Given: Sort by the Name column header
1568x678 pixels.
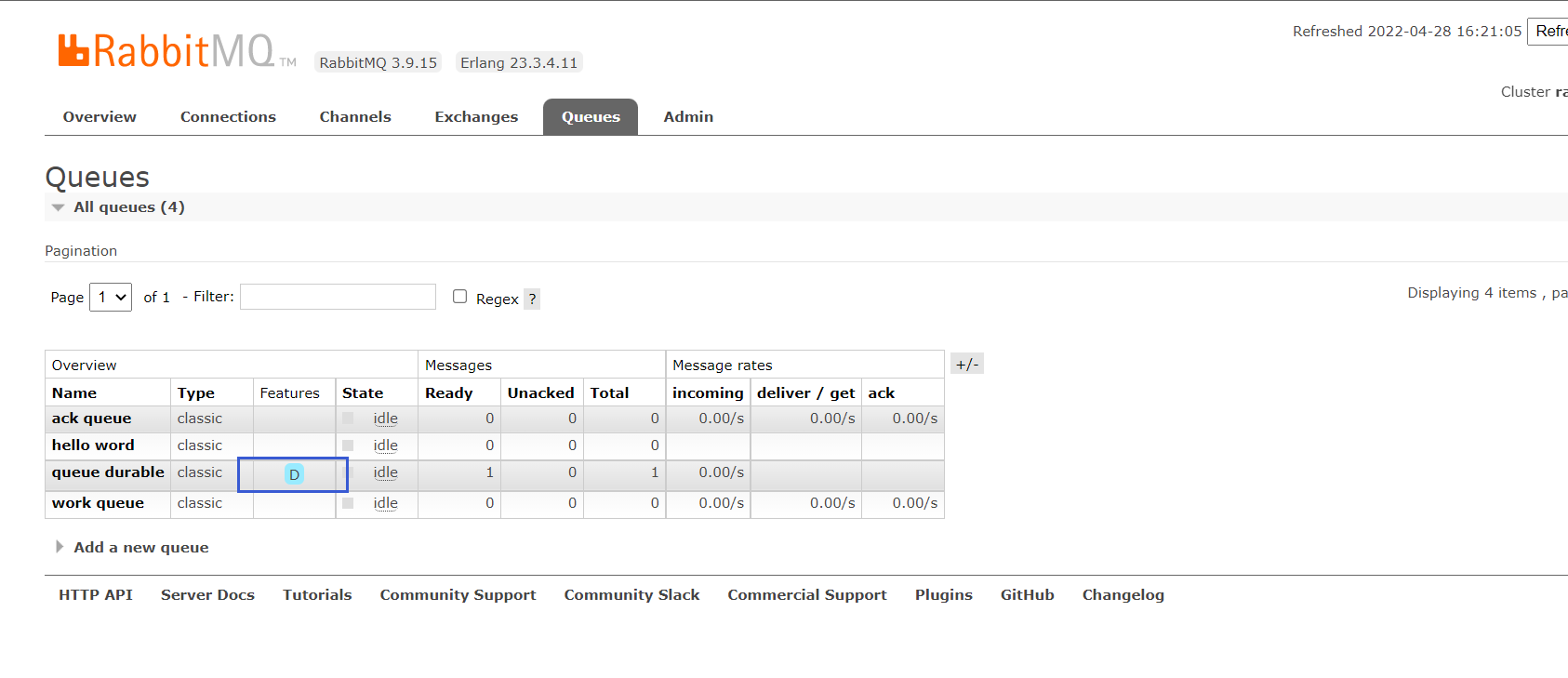Looking at the screenshot, I should pos(74,392).
